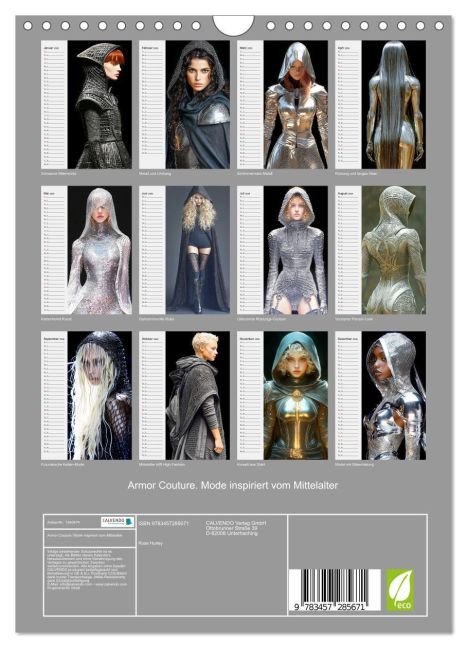Select the August image of the golden armor back view
The width and height of the screenshot is (467, 648).
[393, 250]
